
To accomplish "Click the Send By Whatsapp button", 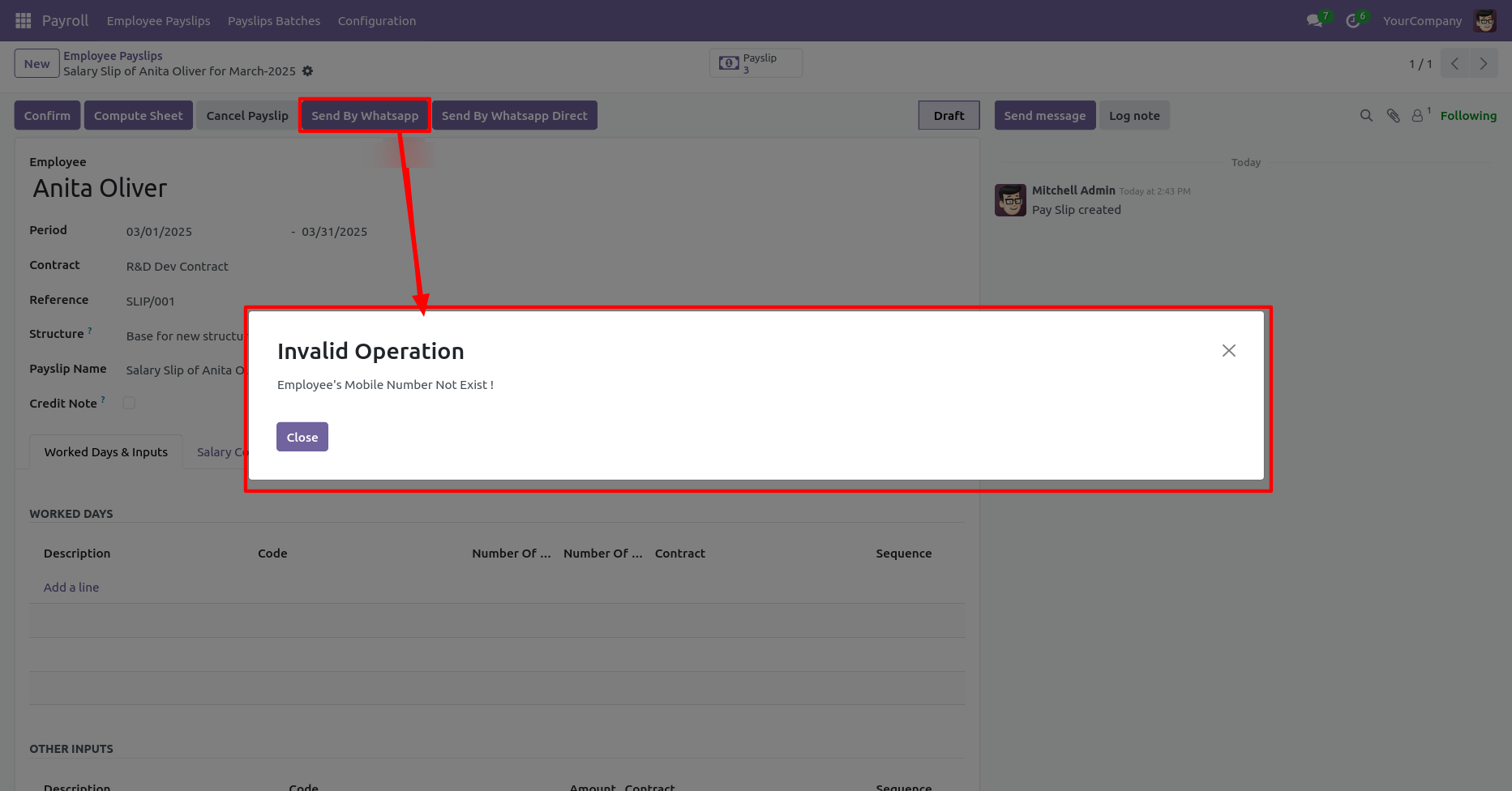I will [365, 115].
